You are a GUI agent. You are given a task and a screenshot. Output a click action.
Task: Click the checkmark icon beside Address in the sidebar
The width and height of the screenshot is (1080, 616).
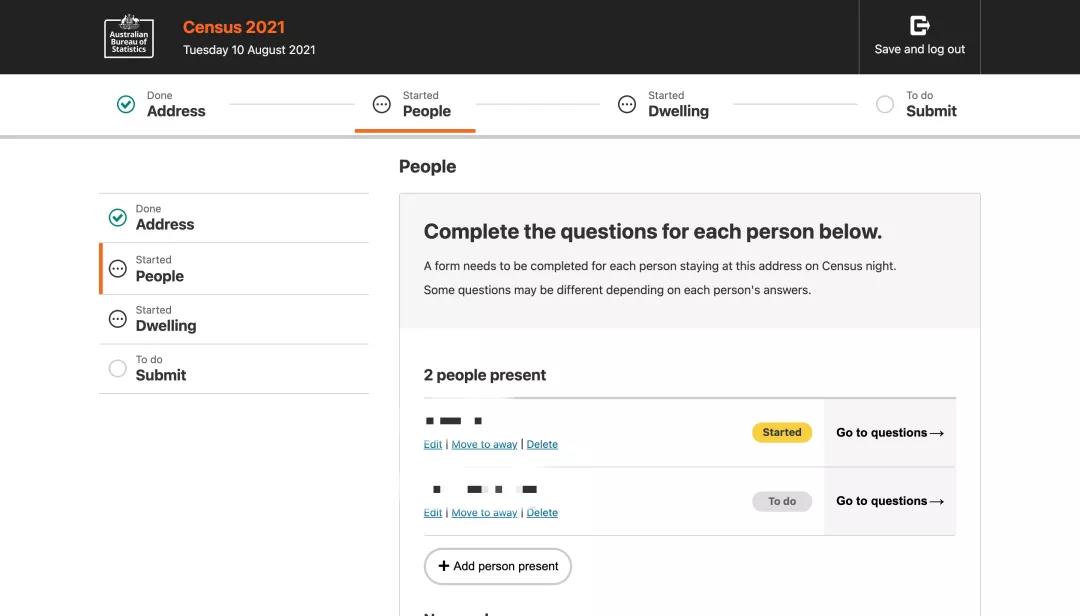coord(117,216)
